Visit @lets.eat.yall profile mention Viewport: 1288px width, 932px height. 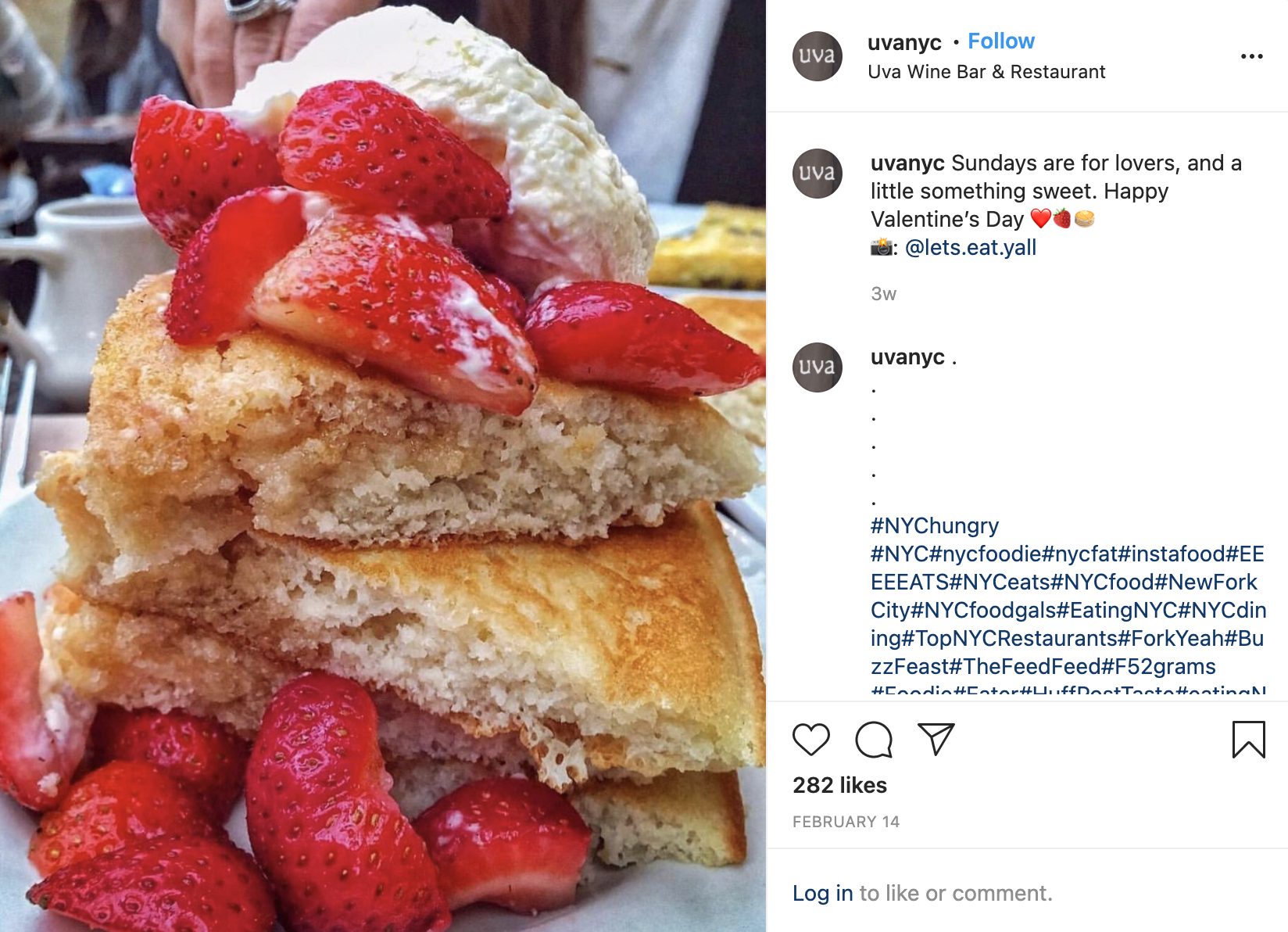click(x=971, y=248)
